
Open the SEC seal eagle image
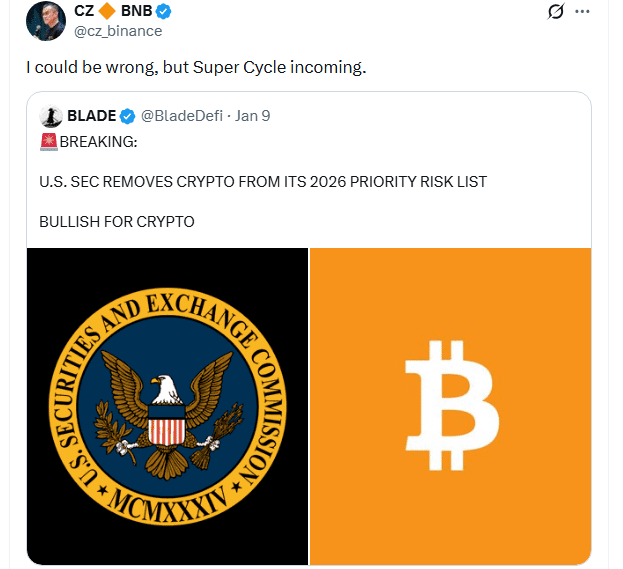pos(167,405)
